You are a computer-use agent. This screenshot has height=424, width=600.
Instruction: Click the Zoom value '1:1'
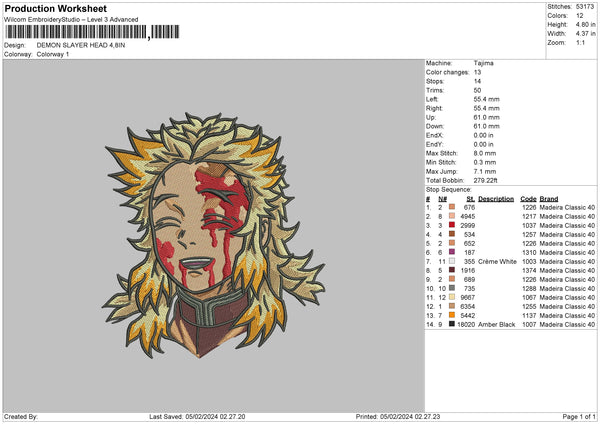pos(580,42)
